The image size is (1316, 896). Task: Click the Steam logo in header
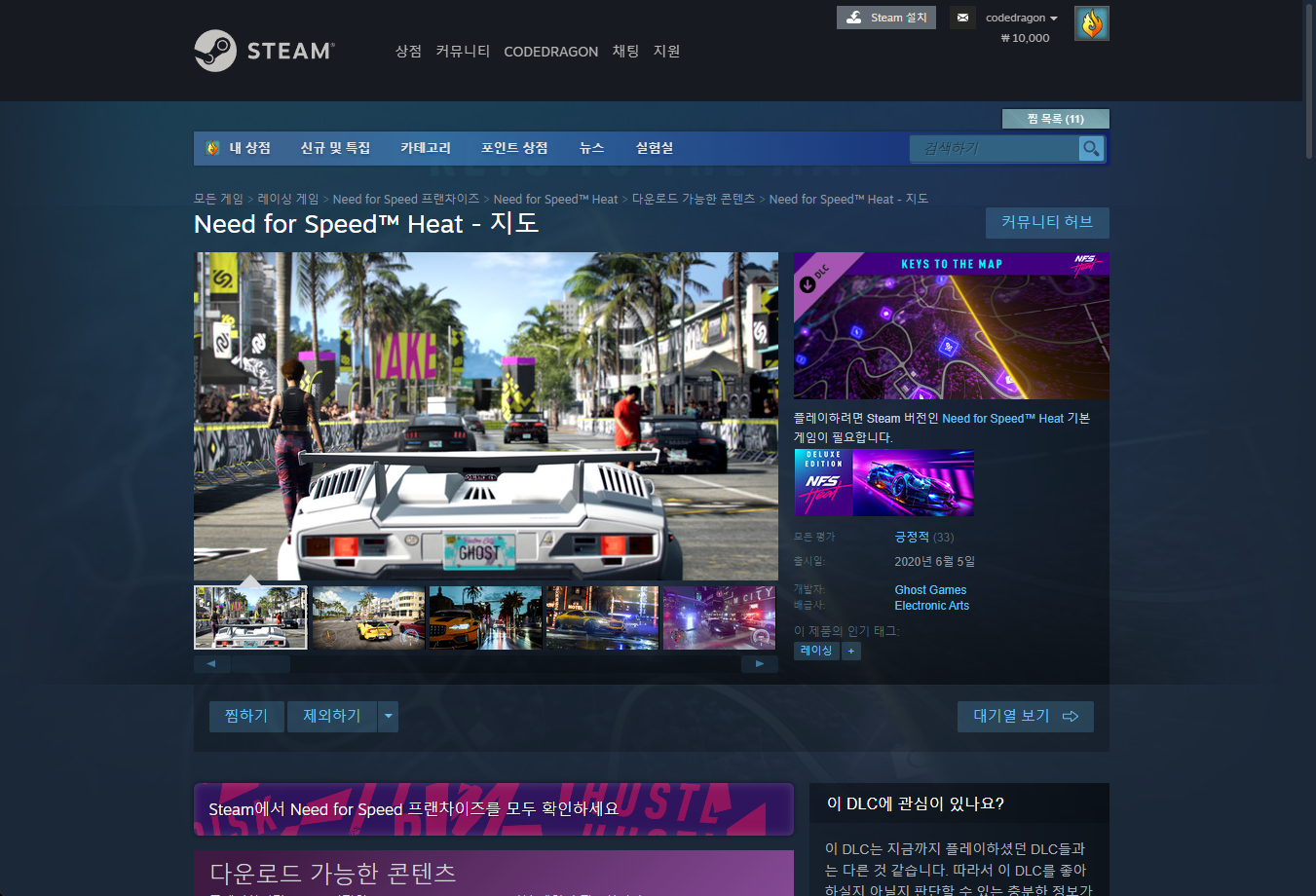264,51
